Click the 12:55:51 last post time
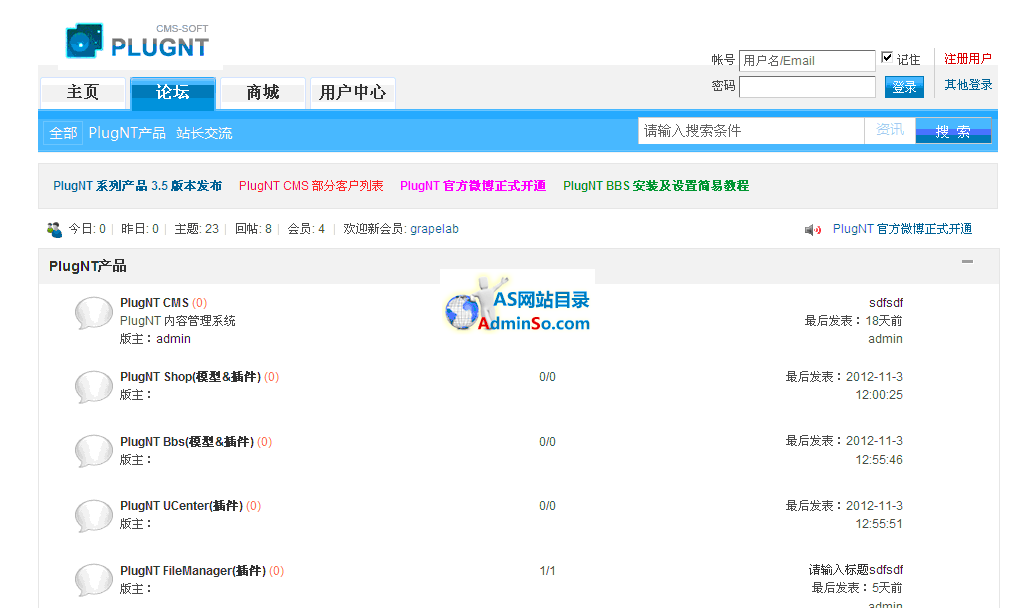This screenshot has width=1036, height=608. [x=879, y=523]
